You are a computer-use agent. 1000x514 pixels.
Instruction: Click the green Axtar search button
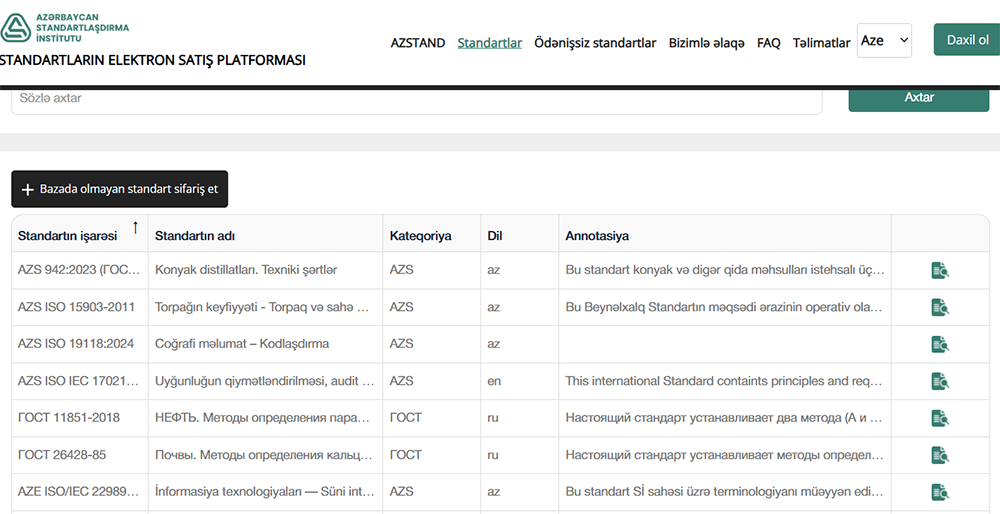918,98
